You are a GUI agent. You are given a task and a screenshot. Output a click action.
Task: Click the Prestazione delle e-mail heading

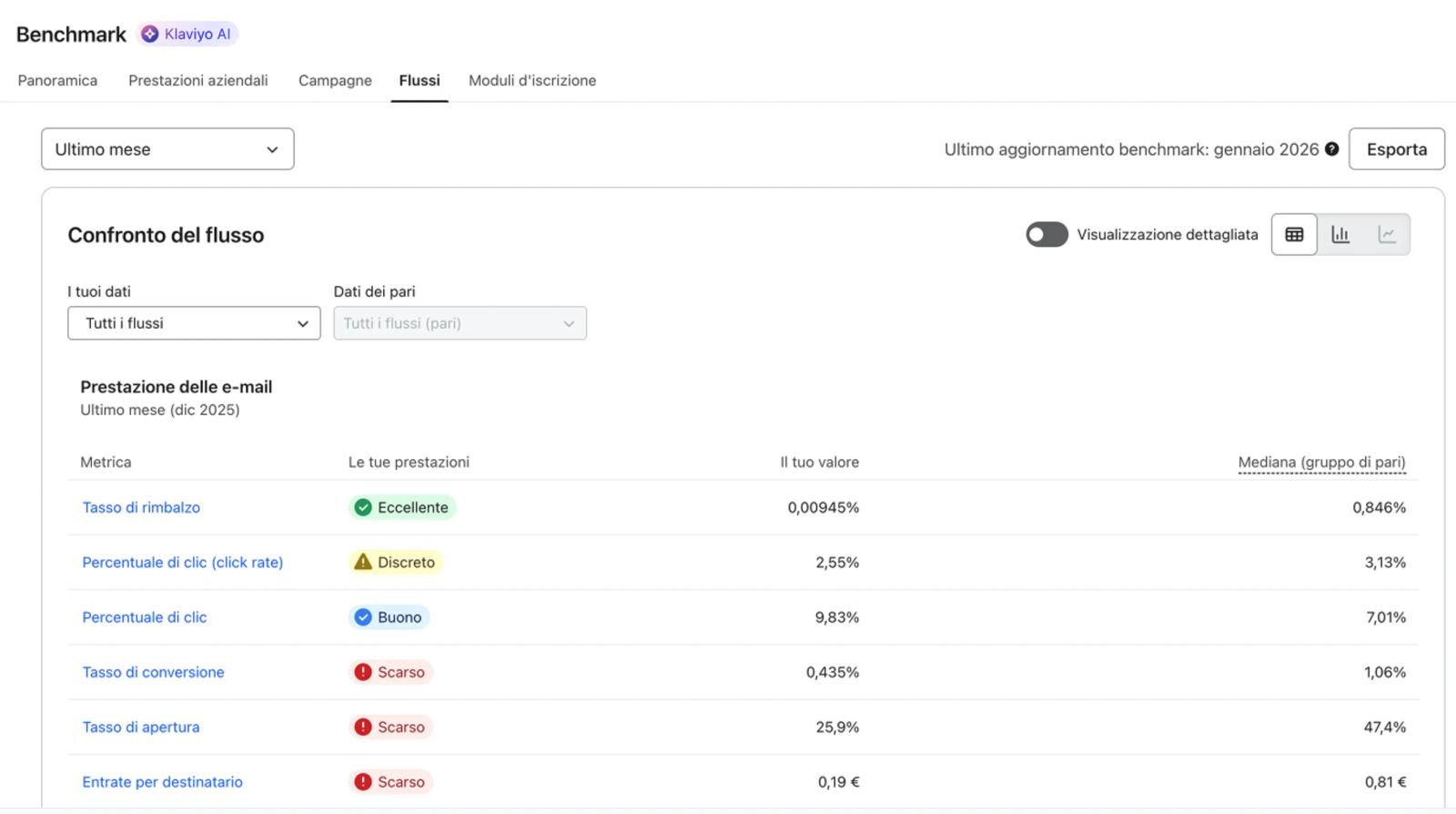click(177, 386)
